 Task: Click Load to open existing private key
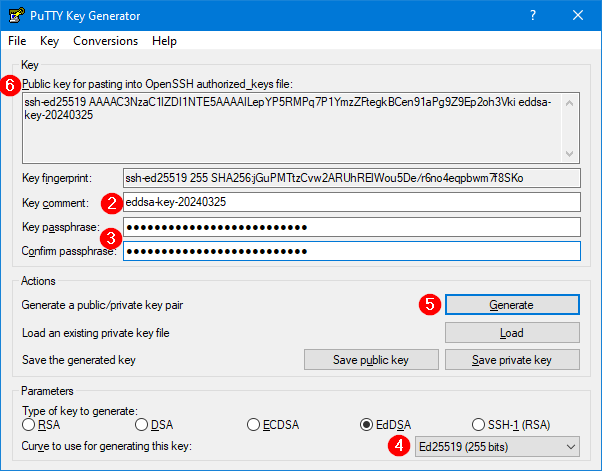(x=512, y=332)
